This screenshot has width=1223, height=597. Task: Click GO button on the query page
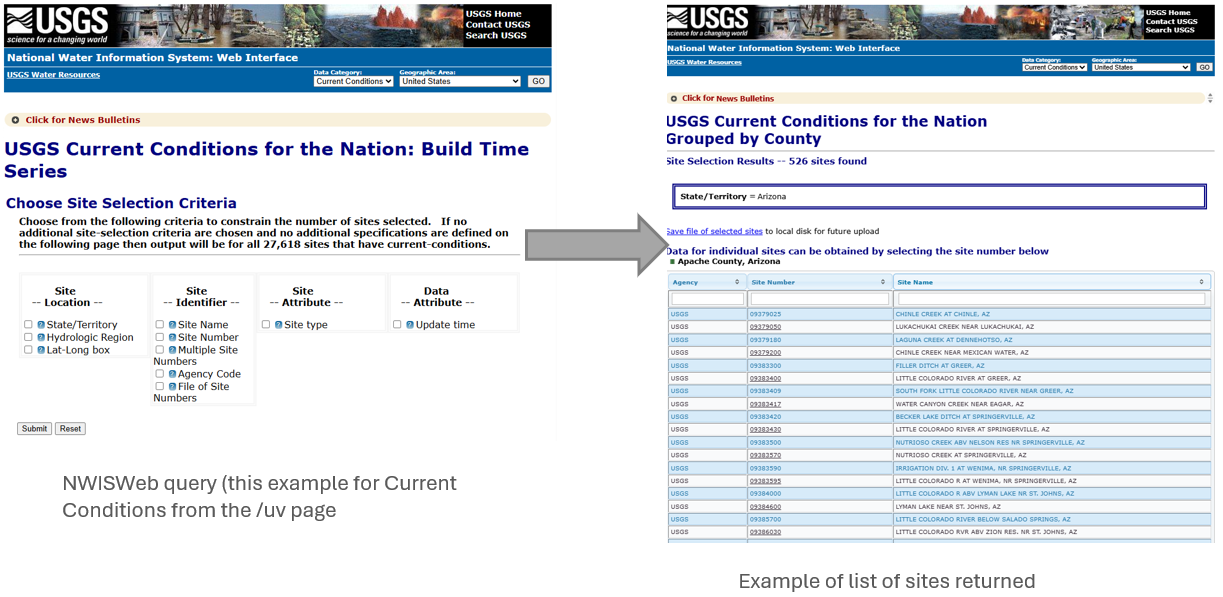(538, 82)
